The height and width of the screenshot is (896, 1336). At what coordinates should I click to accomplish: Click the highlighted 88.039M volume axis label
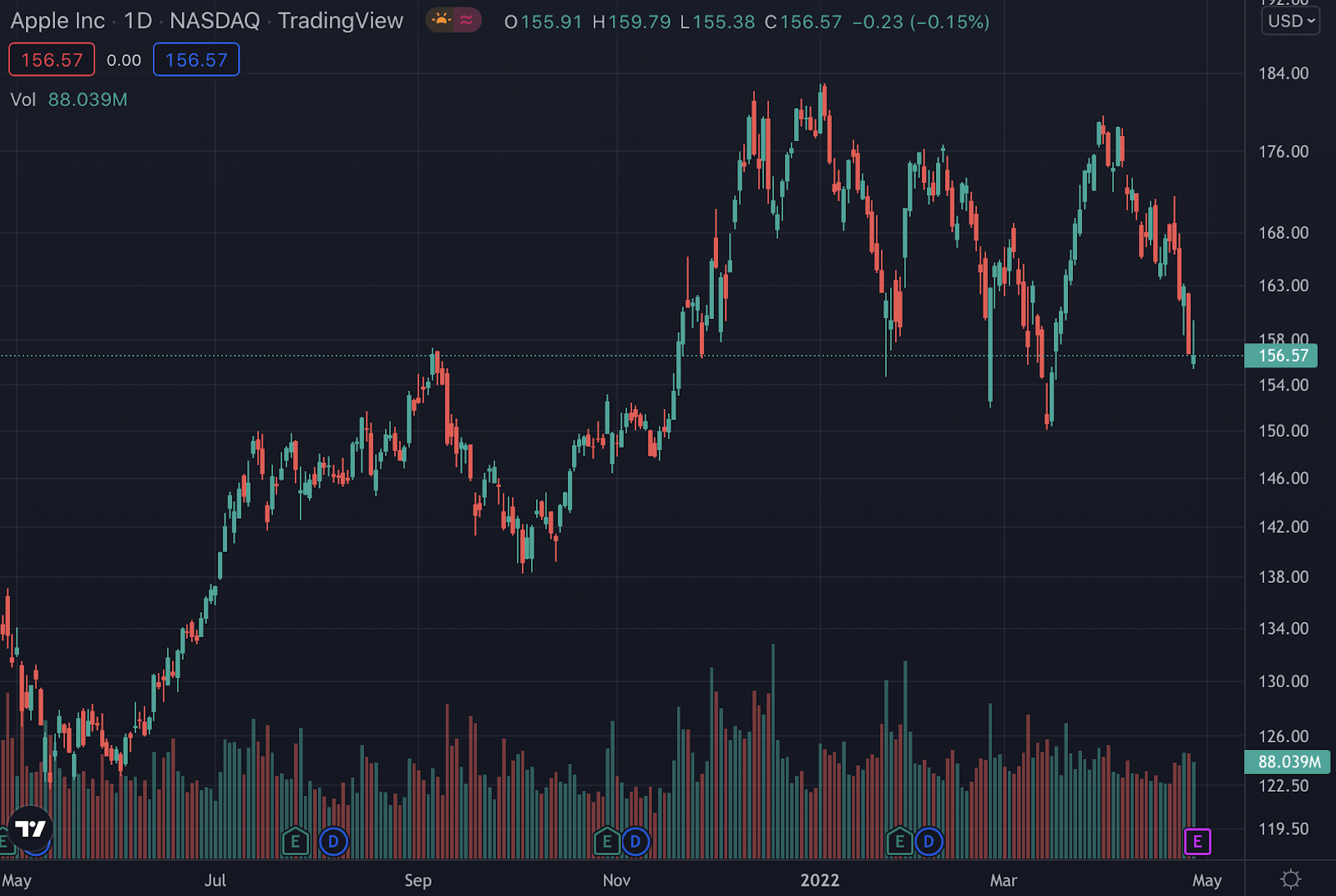click(1288, 762)
